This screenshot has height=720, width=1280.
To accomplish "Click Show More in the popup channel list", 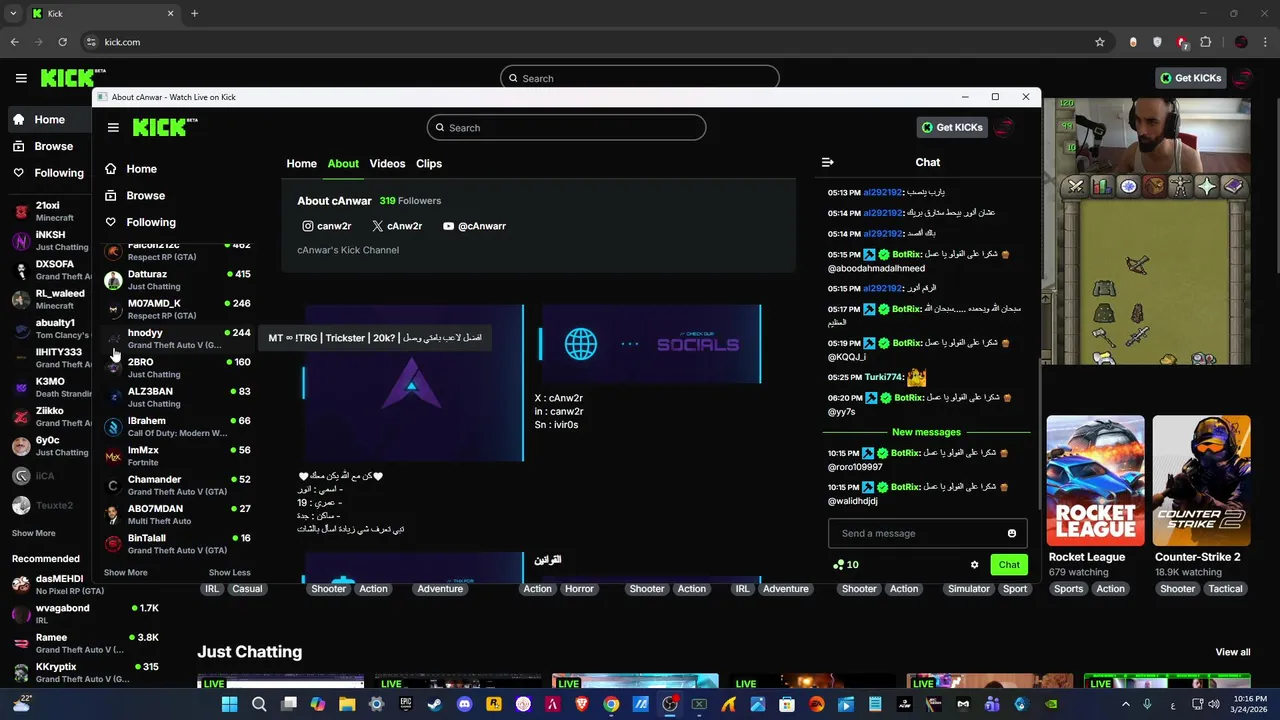I will click(126, 573).
